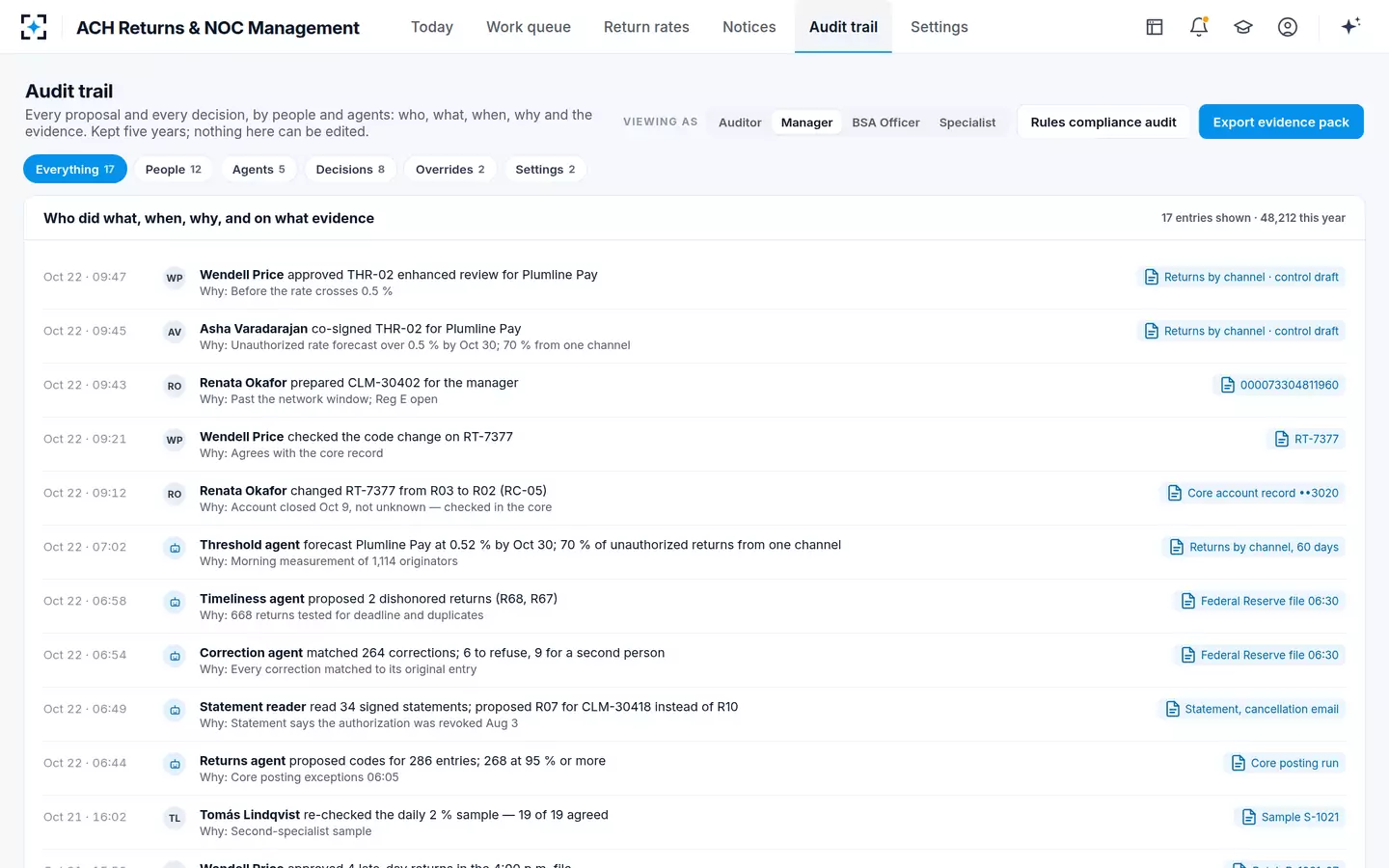Choose the Specialist viewing role
This screenshot has width=1389, height=868.
(x=967, y=122)
